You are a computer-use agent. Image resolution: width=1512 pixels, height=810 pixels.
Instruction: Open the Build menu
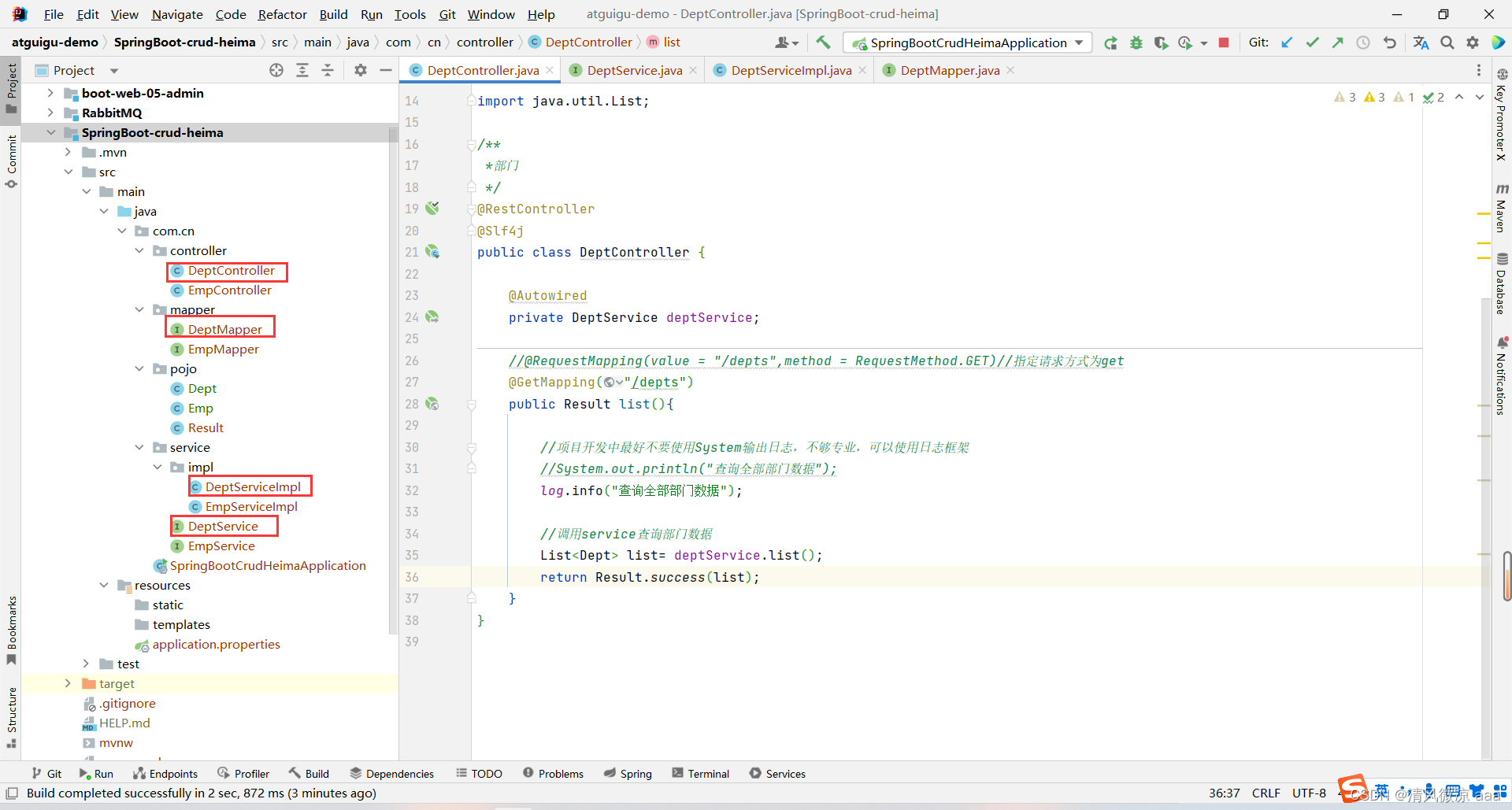click(x=333, y=14)
